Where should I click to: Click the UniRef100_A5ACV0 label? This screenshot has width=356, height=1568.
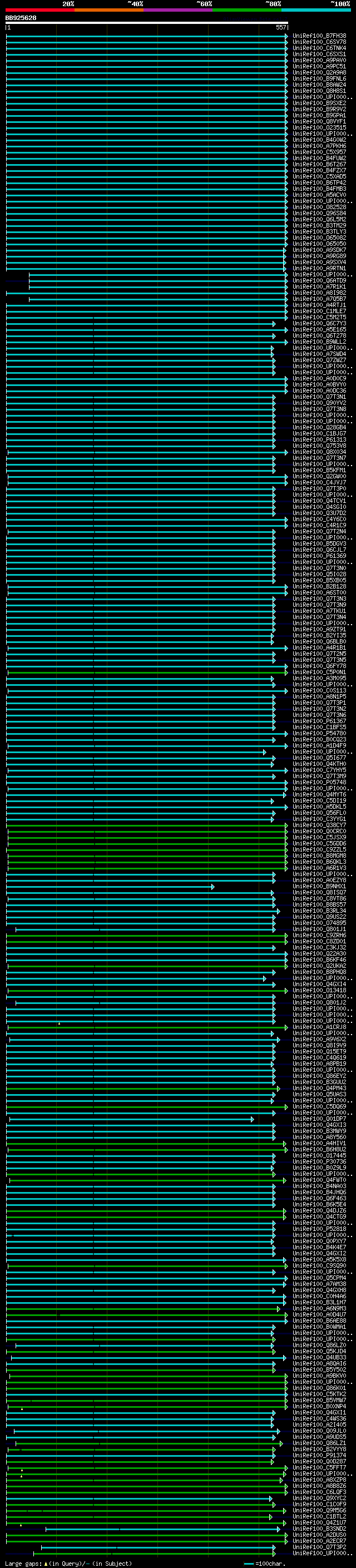click(x=319, y=195)
